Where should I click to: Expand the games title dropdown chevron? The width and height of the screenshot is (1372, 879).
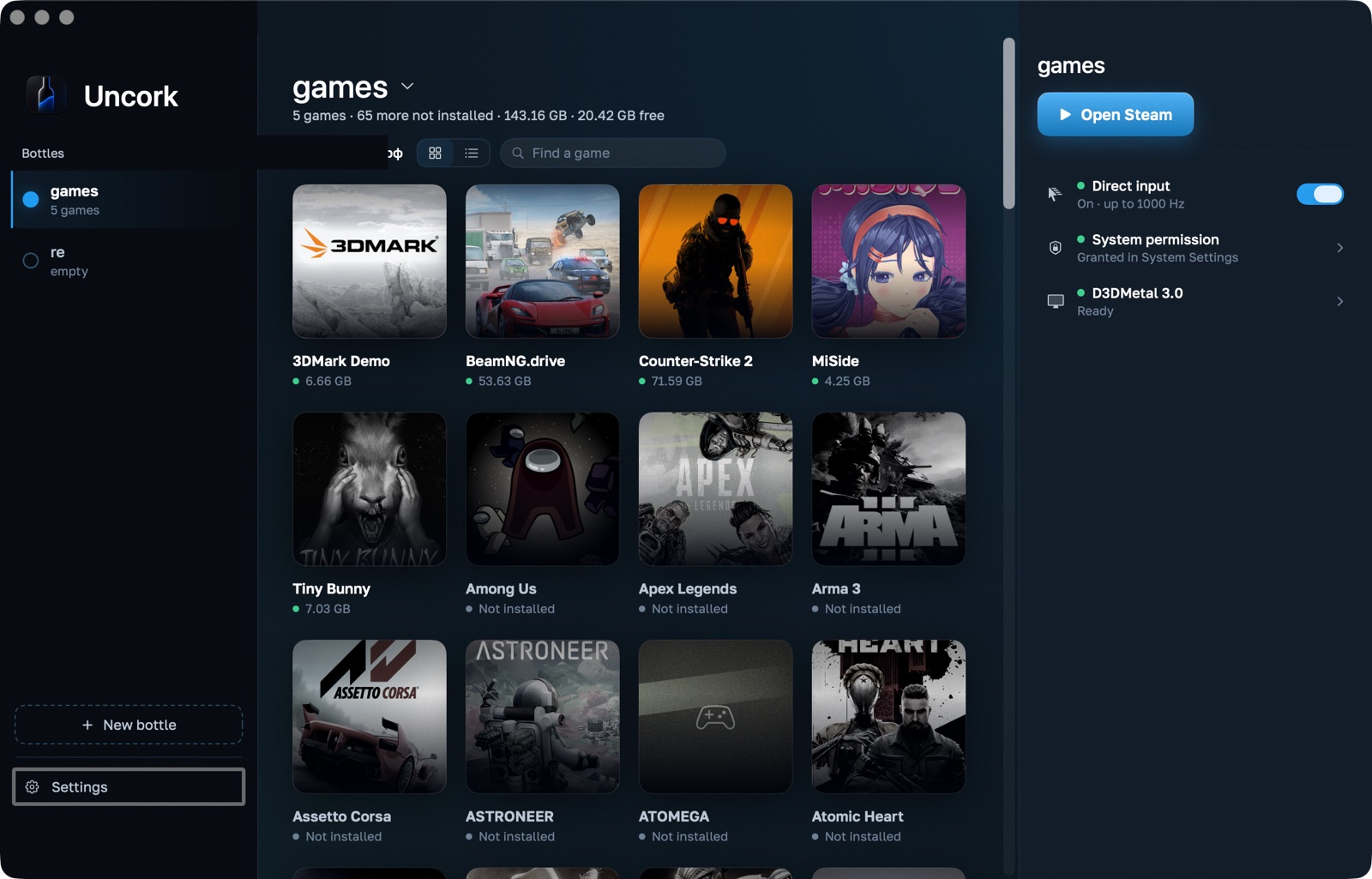coord(407,87)
